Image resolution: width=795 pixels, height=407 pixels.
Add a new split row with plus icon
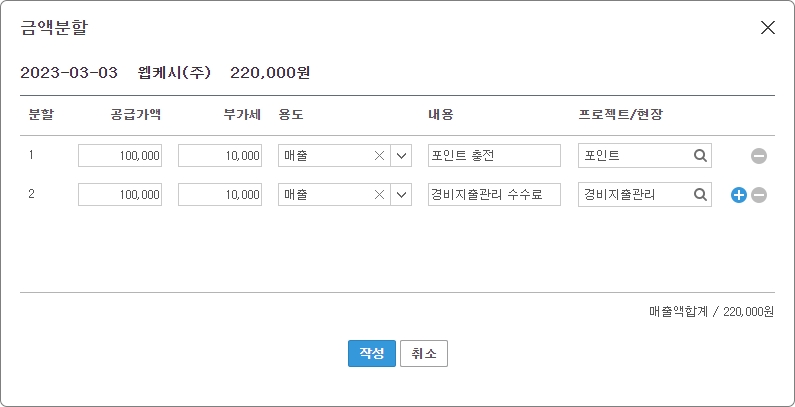739,195
